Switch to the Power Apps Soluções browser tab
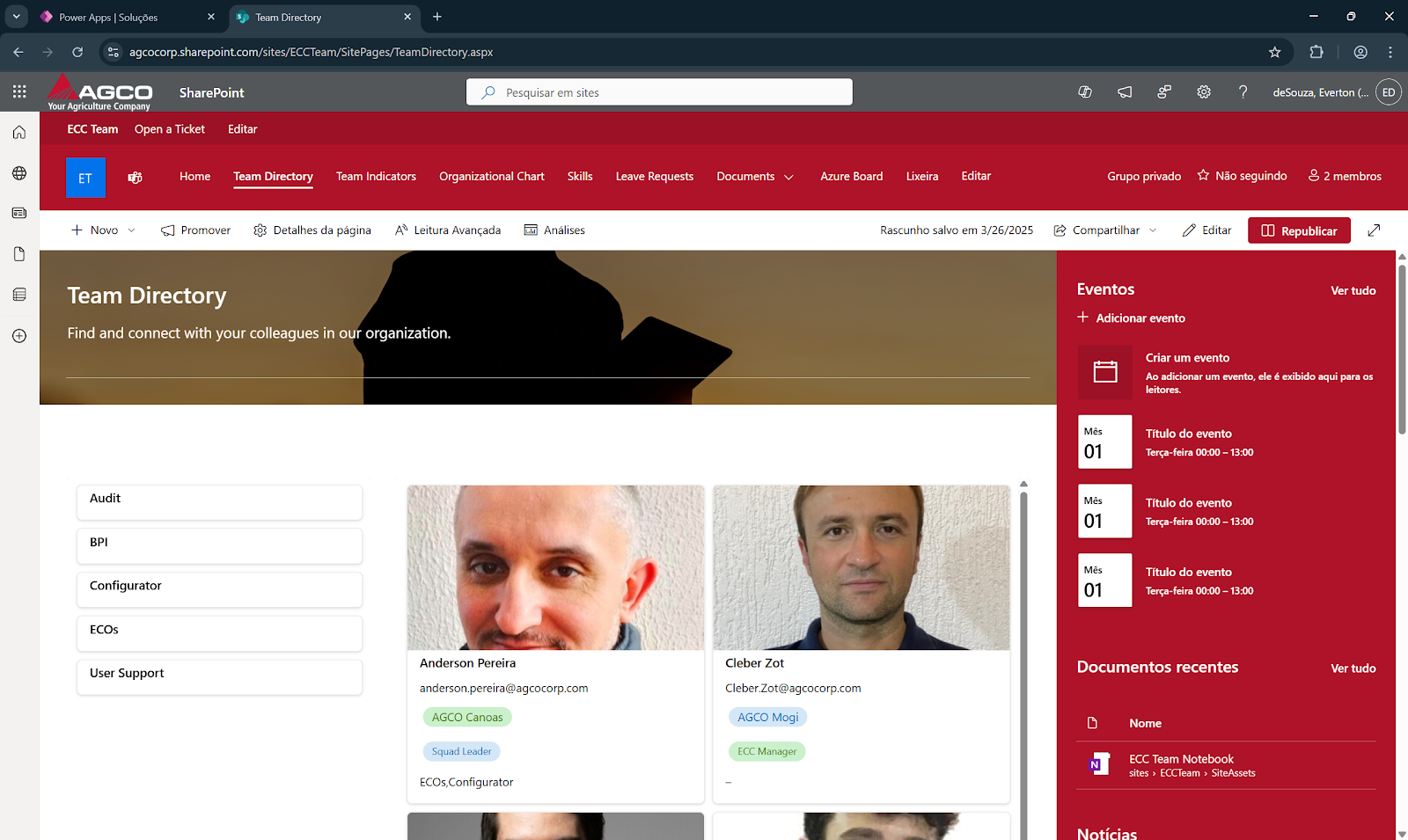 click(x=128, y=17)
